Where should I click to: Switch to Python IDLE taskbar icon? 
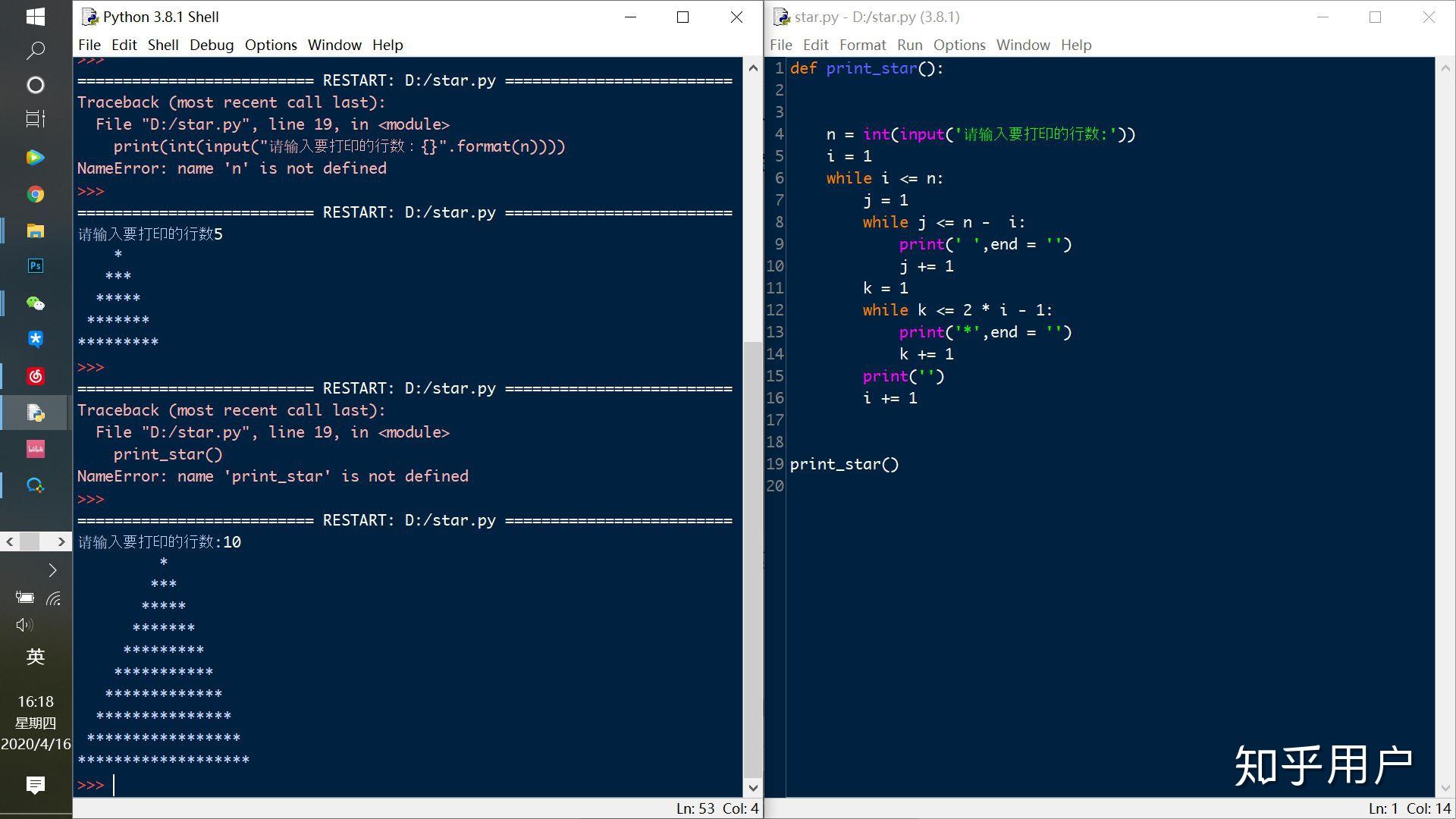(x=35, y=413)
